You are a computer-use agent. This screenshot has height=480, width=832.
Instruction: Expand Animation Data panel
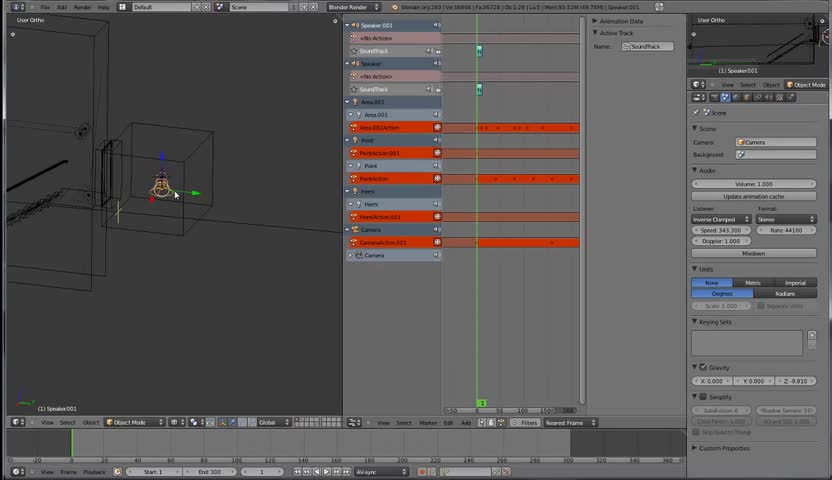point(595,21)
